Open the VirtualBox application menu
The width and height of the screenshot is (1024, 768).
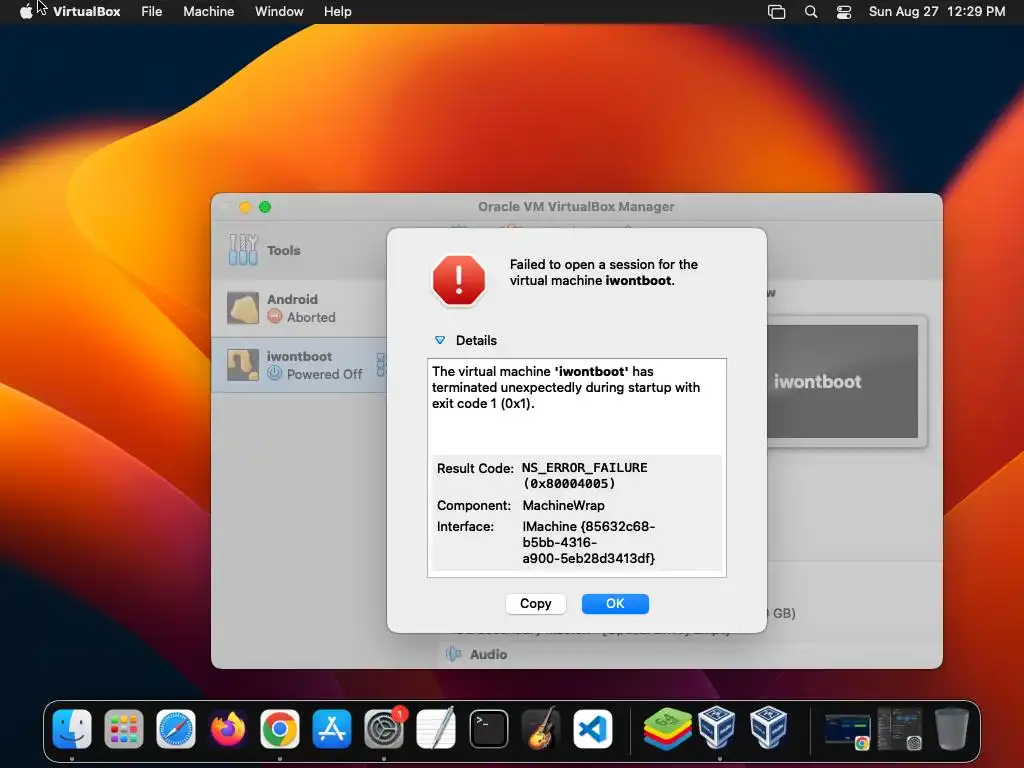(x=87, y=11)
